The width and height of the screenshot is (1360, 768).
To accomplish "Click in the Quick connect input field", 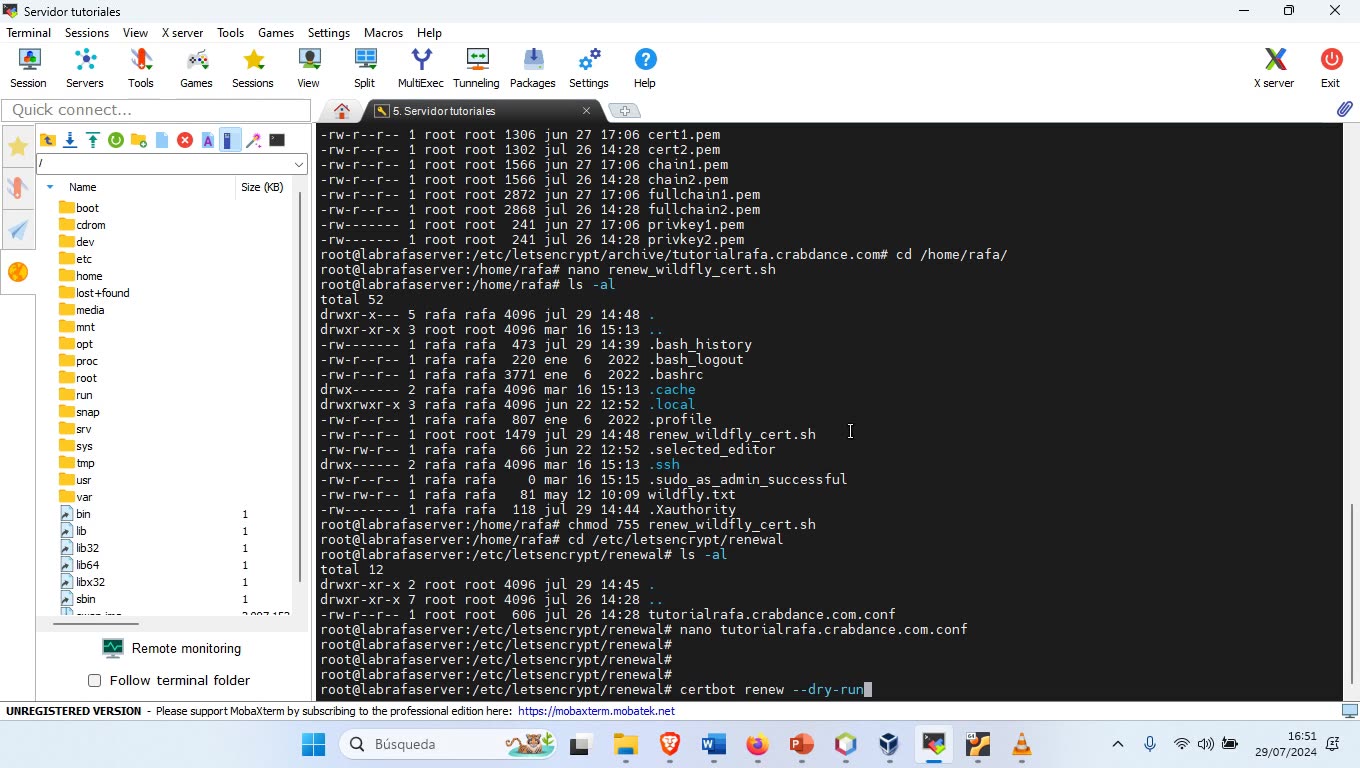I will 155,110.
